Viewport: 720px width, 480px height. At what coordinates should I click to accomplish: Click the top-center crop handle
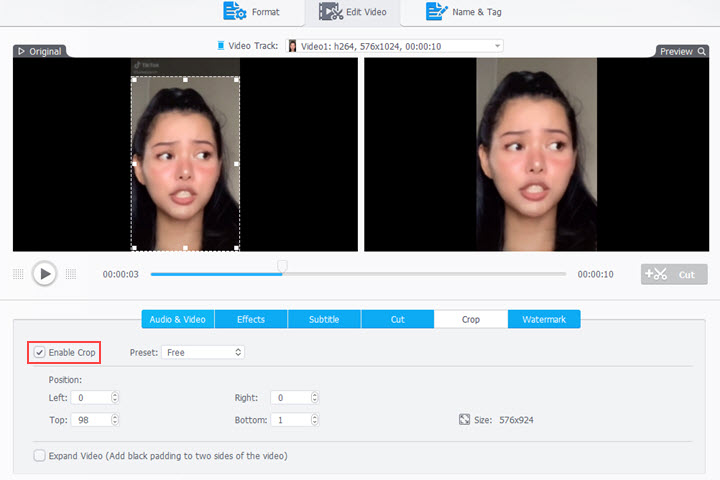[186, 80]
